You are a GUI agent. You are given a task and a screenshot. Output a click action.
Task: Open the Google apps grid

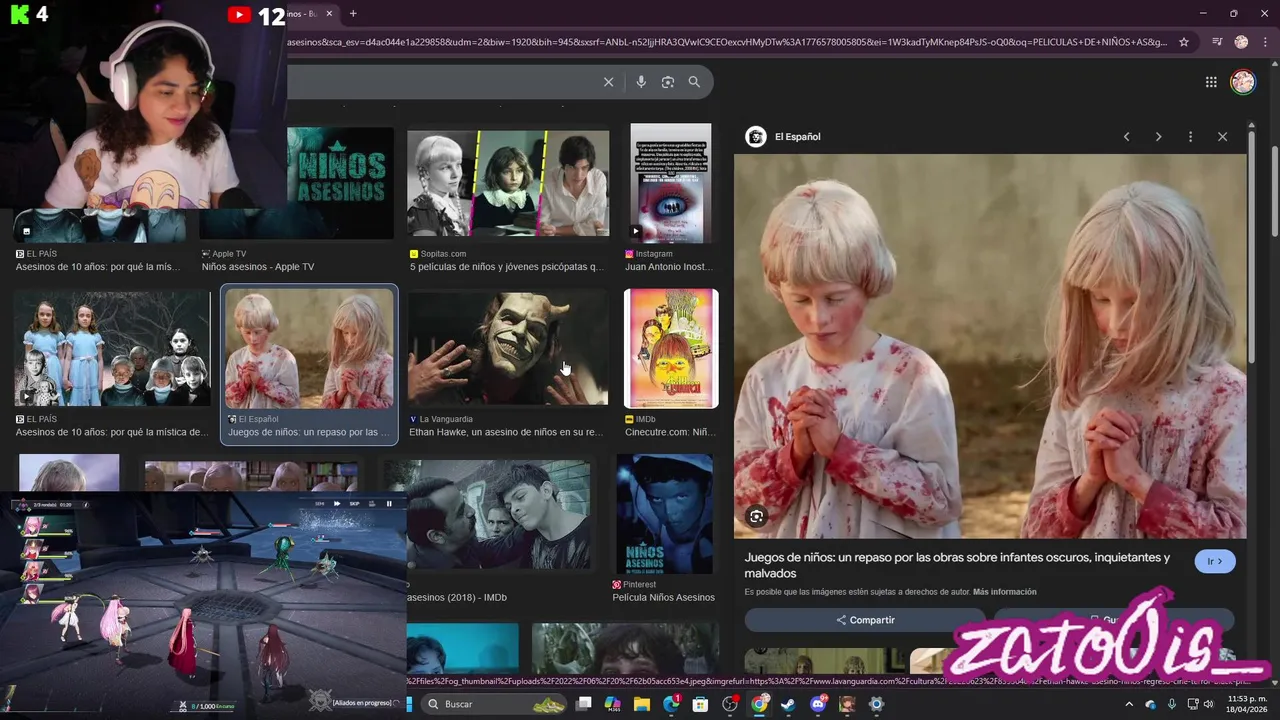(1211, 82)
